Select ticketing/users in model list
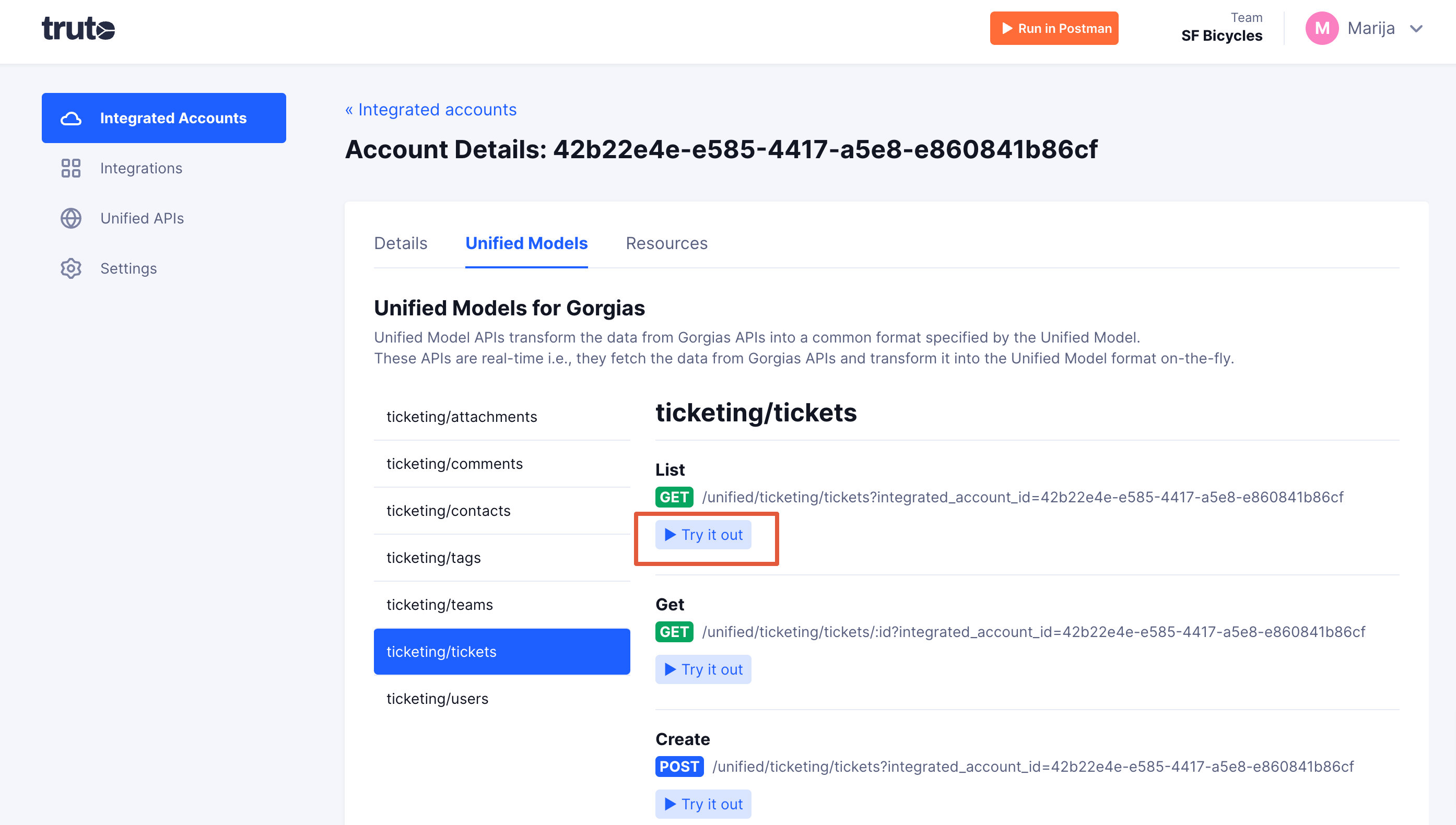 [x=502, y=699]
